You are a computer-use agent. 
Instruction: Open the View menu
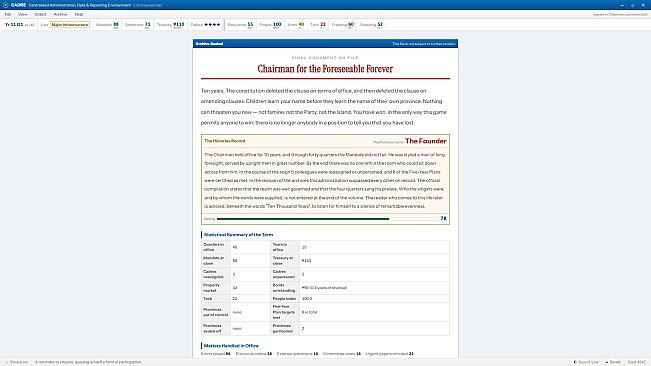(22, 14)
